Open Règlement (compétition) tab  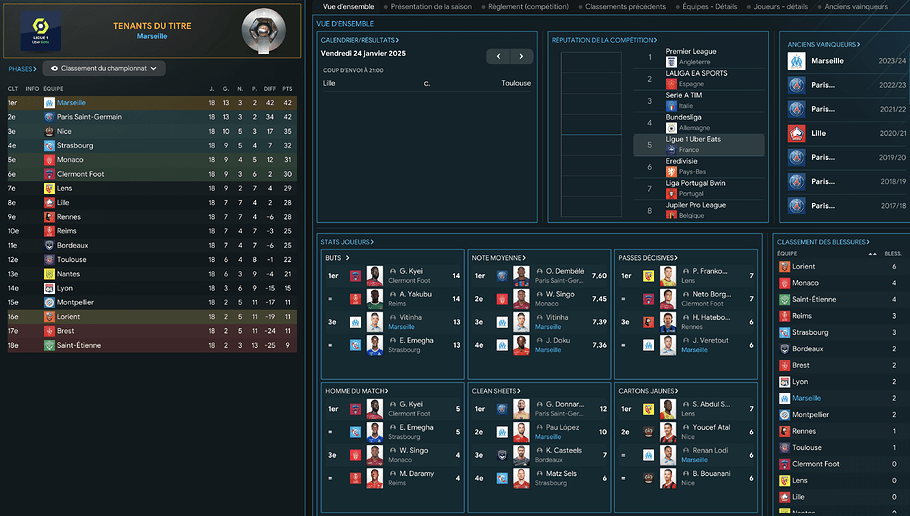tap(528, 7)
